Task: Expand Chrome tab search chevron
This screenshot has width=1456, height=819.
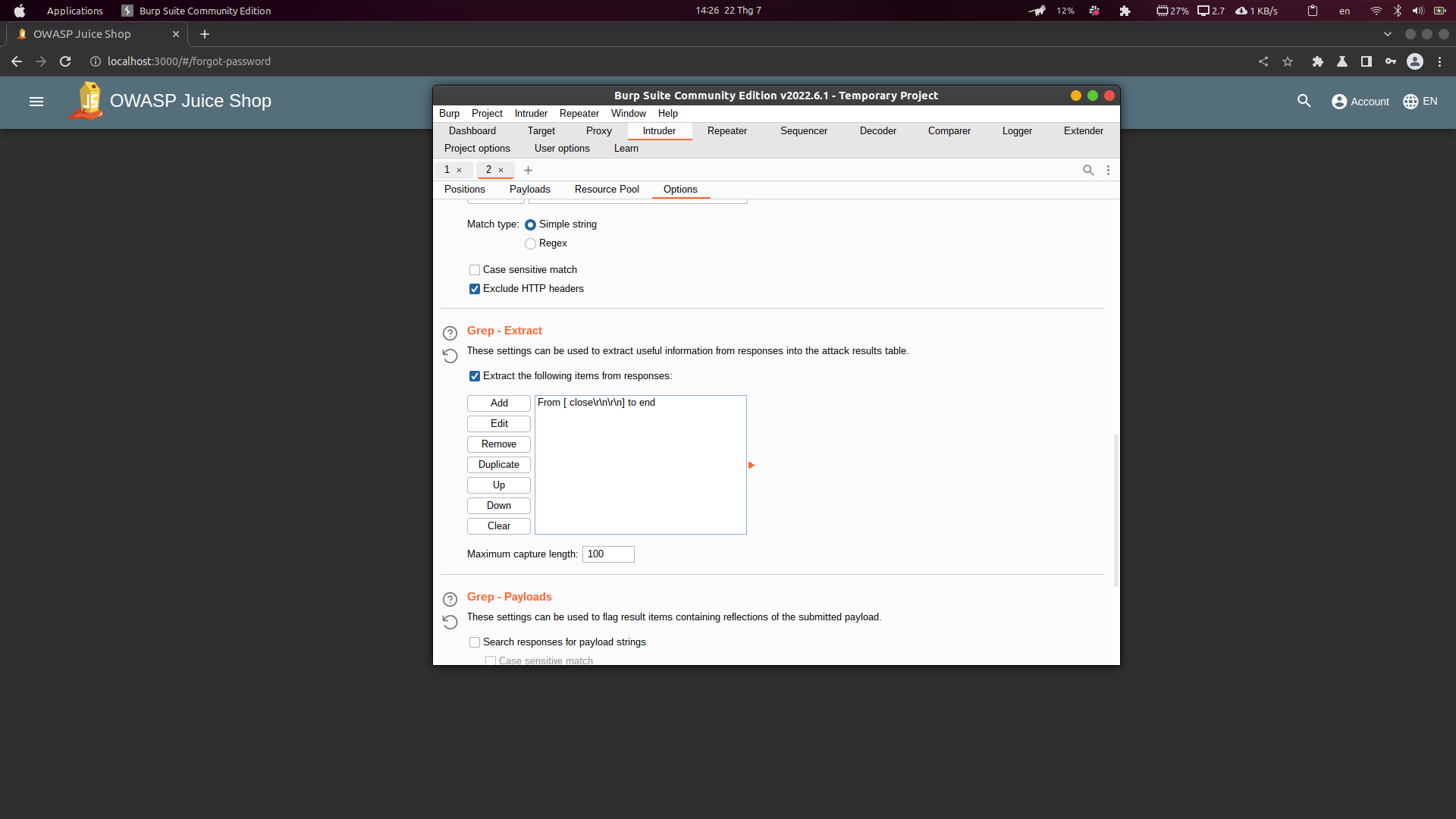Action: [1388, 34]
